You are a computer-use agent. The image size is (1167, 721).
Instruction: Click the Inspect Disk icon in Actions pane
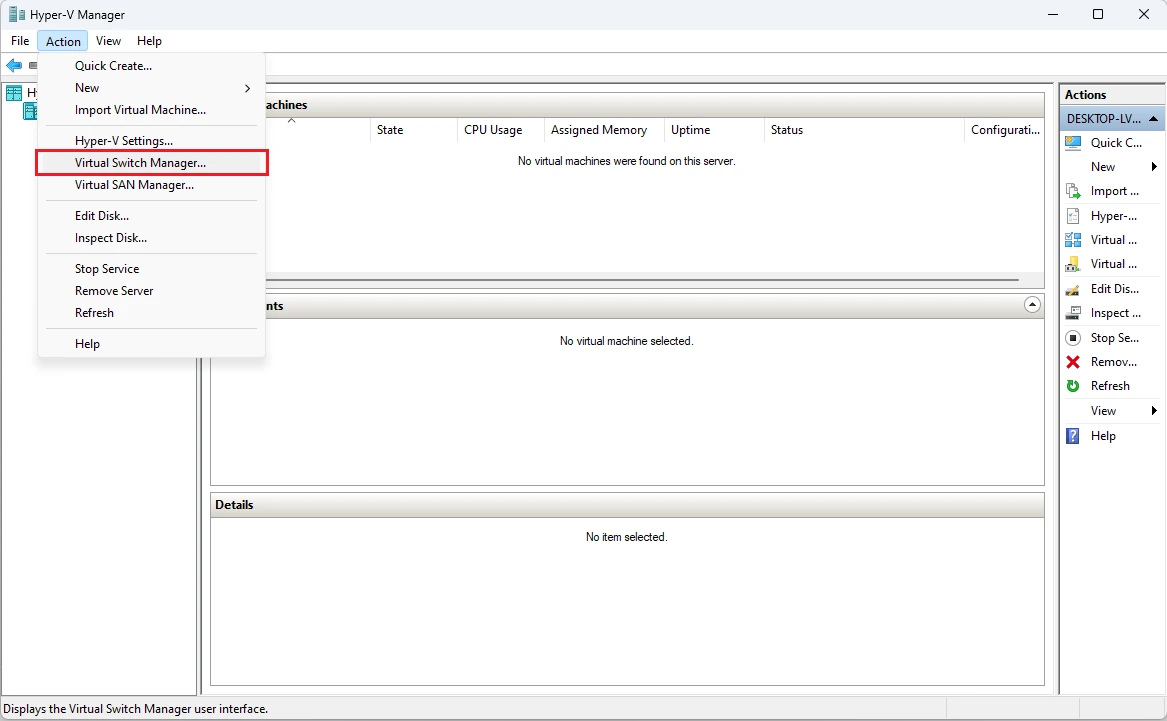coord(1072,313)
